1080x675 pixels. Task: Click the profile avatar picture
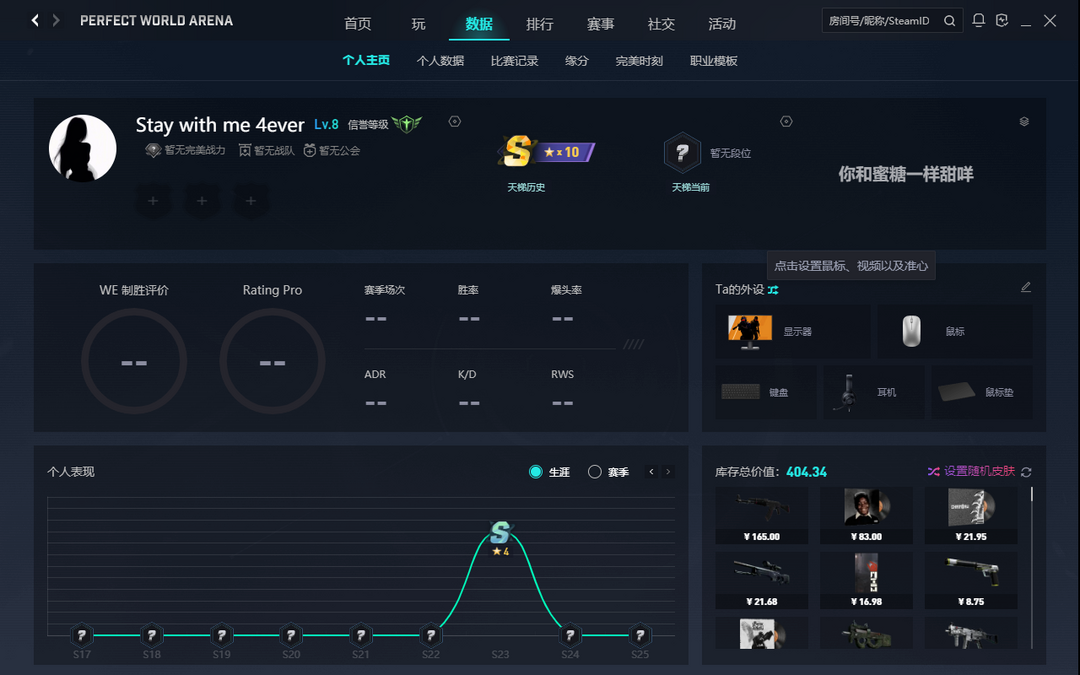click(x=83, y=149)
